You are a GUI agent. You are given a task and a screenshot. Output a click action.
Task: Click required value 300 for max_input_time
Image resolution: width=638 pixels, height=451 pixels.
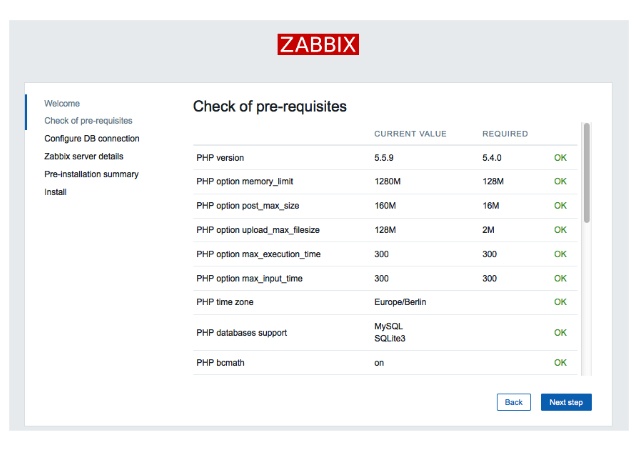pos(489,279)
